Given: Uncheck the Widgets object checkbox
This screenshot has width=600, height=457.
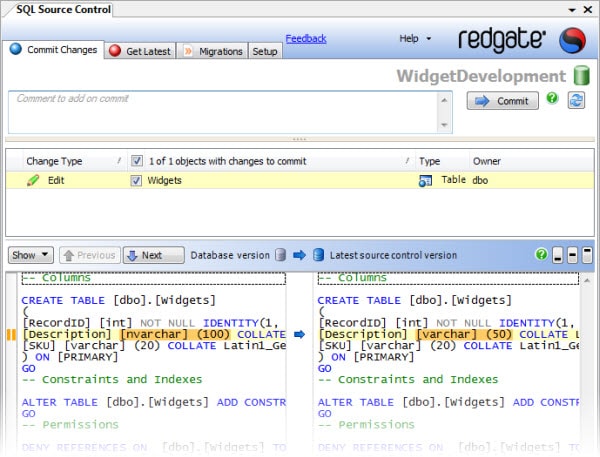Looking at the screenshot, I should tap(136, 181).
